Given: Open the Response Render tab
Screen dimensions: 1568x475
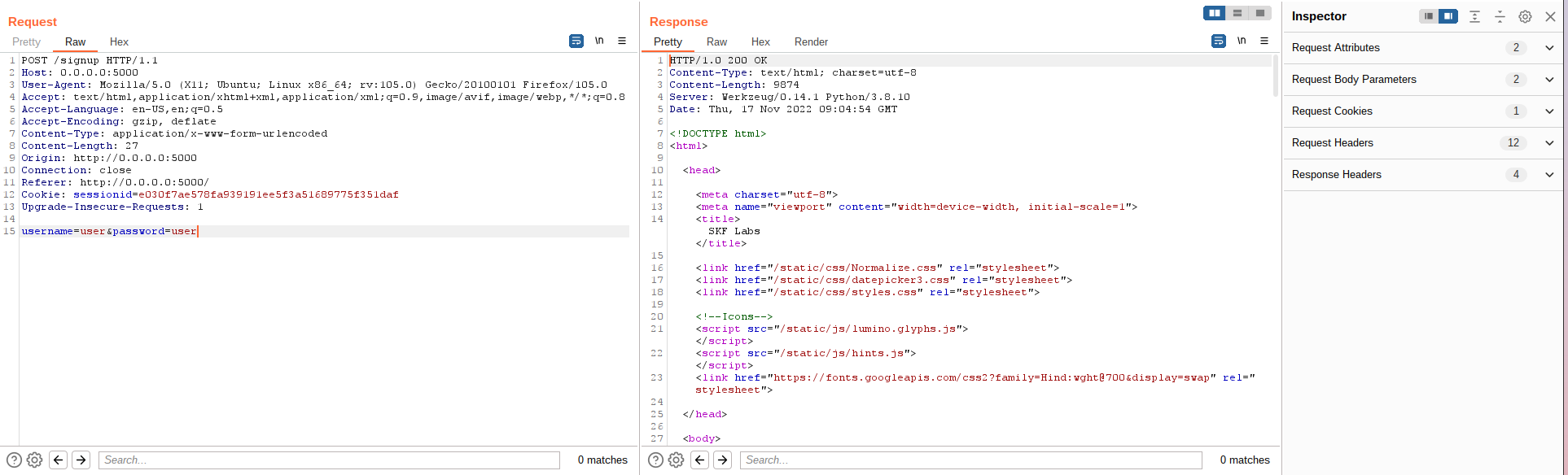Looking at the screenshot, I should (x=811, y=42).
